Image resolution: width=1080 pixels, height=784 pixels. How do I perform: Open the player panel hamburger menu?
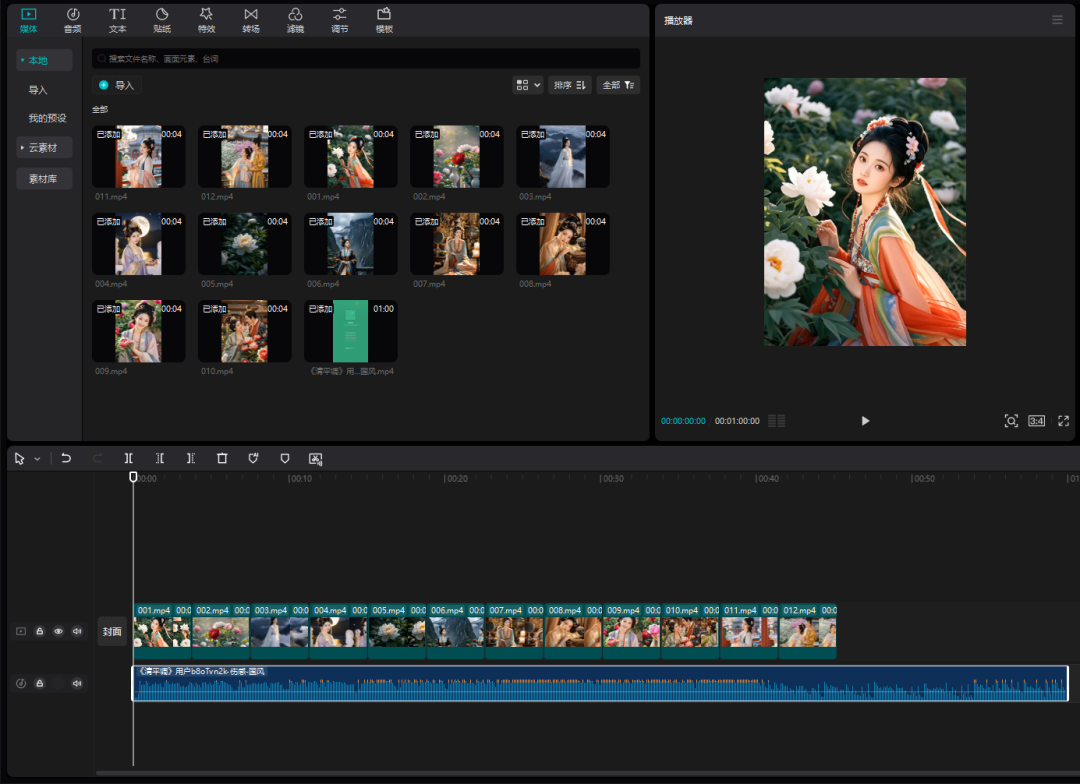point(1057,20)
